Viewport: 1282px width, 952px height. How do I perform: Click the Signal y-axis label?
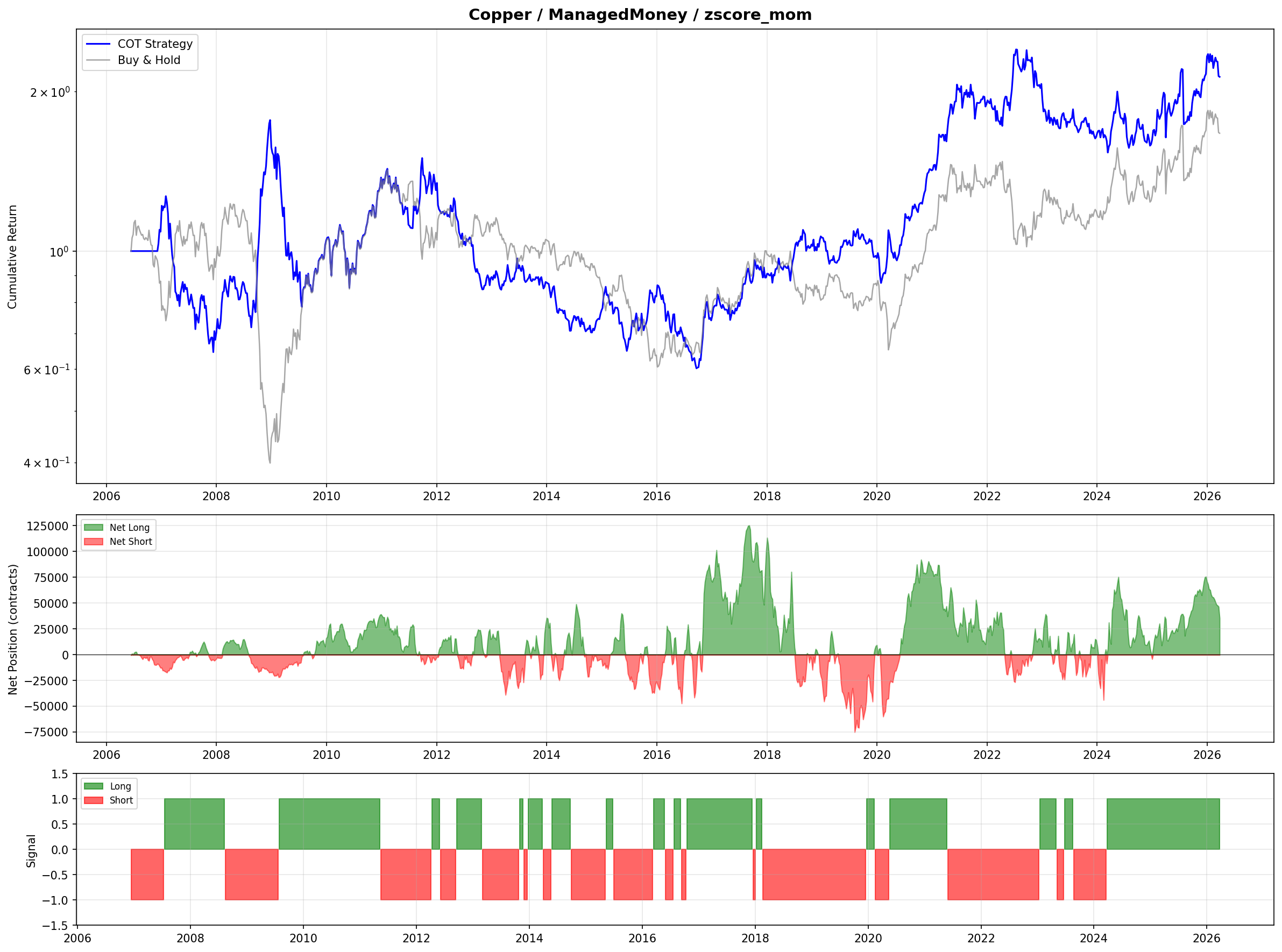(x=31, y=850)
